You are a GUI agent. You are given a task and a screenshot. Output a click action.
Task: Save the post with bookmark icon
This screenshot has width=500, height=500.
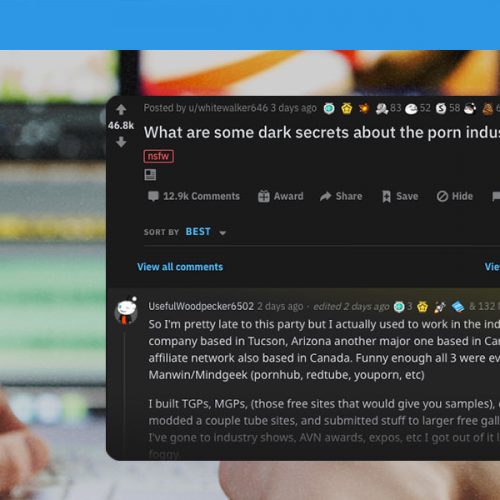tap(400, 196)
